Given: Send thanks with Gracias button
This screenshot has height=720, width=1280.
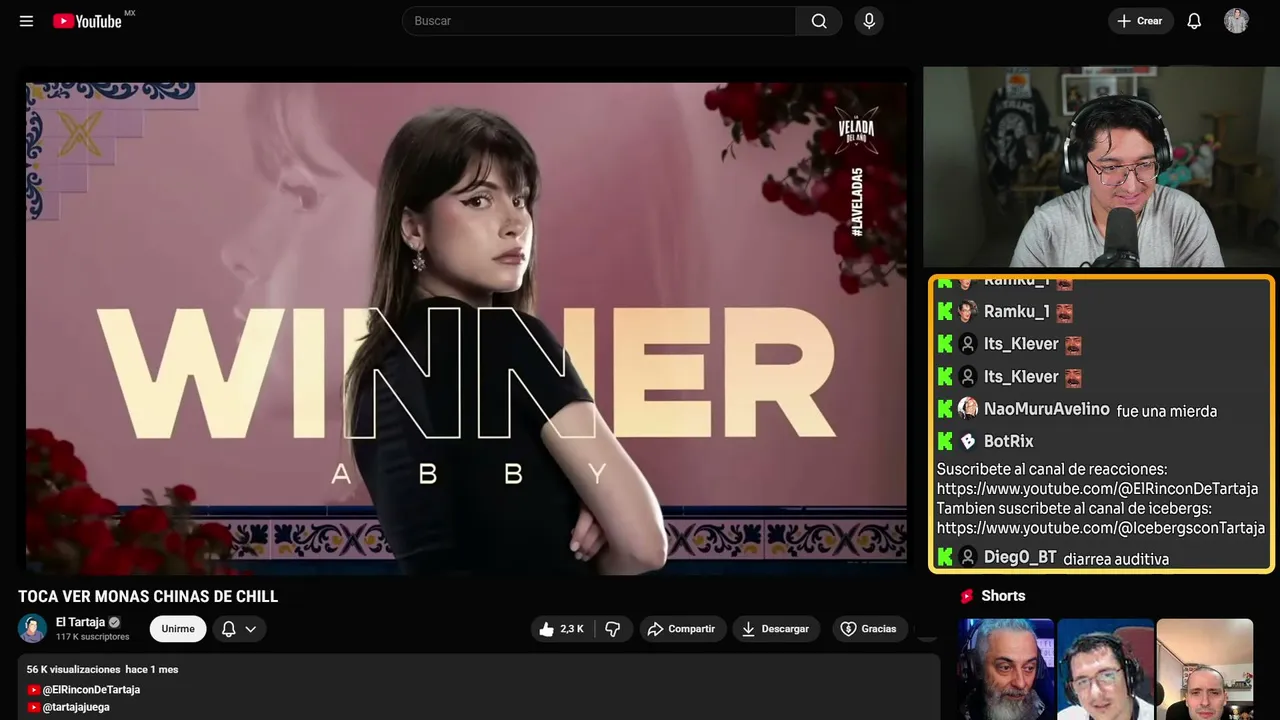Looking at the screenshot, I should pyautogui.click(x=868, y=629).
